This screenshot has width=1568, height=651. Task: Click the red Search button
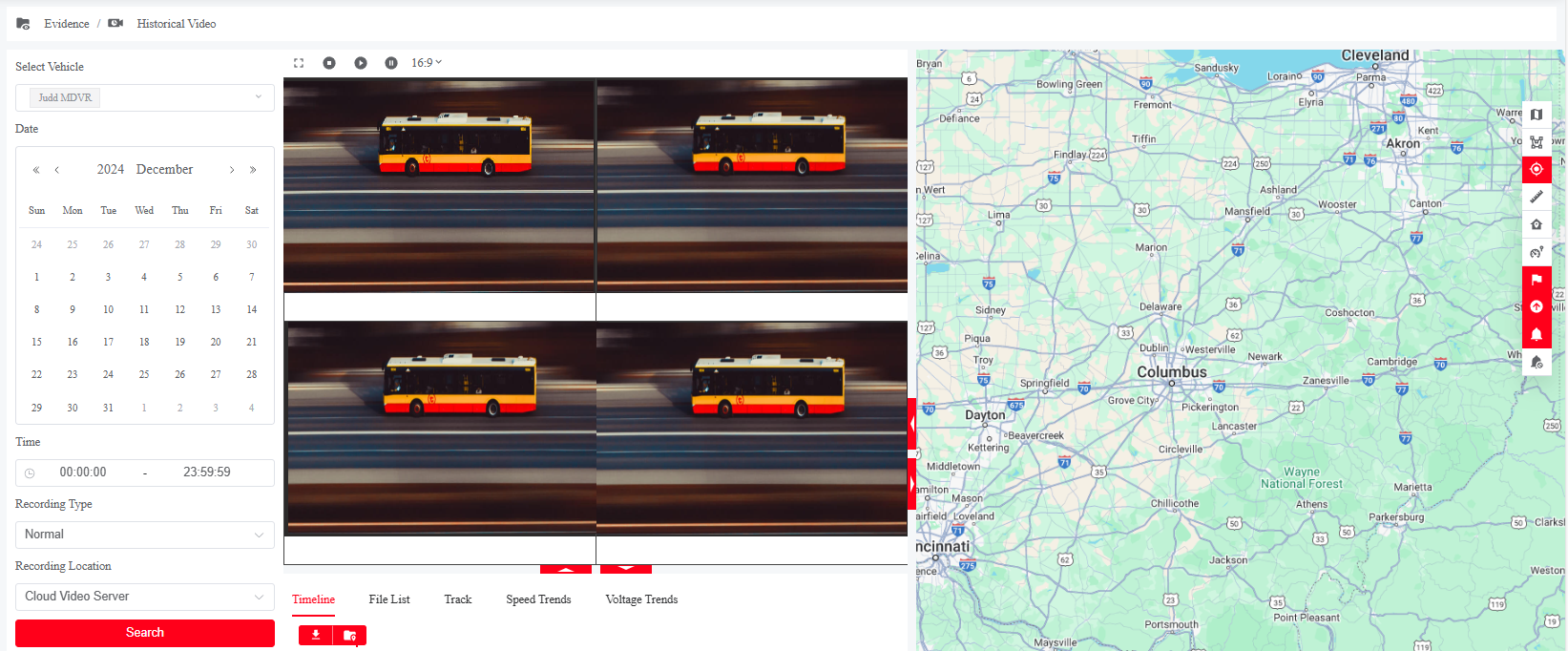pyautogui.click(x=145, y=633)
